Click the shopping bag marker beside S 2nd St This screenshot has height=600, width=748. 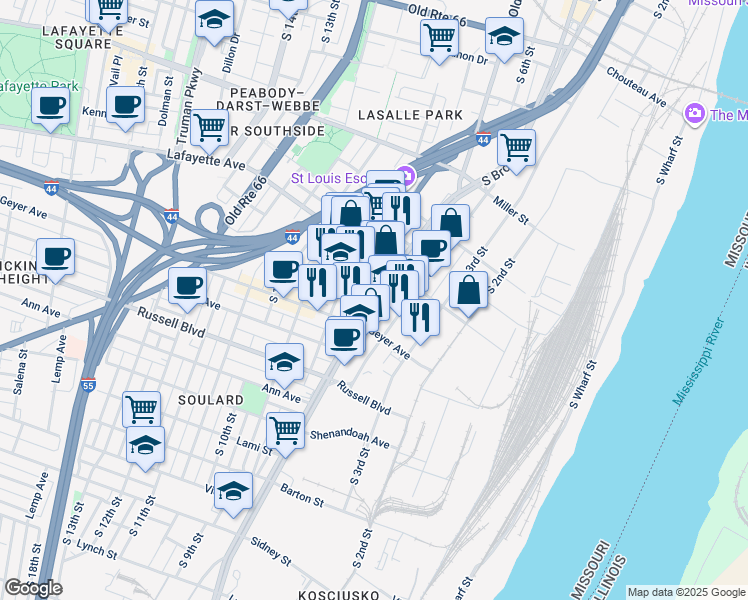point(468,290)
